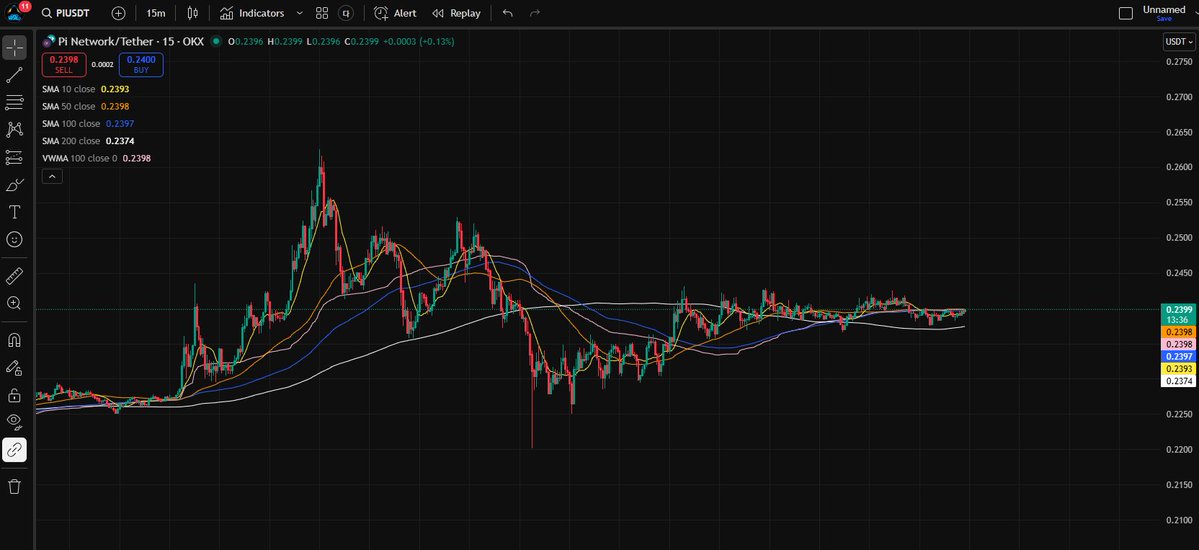Expand favorite indicators dropdown arrow

[299, 13]
